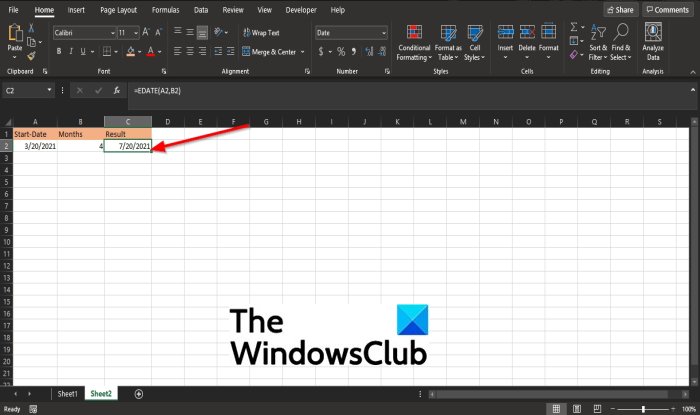Open the Calibri font name dropdown
Screen dimensions: 700x415
(x=112, y=33)
